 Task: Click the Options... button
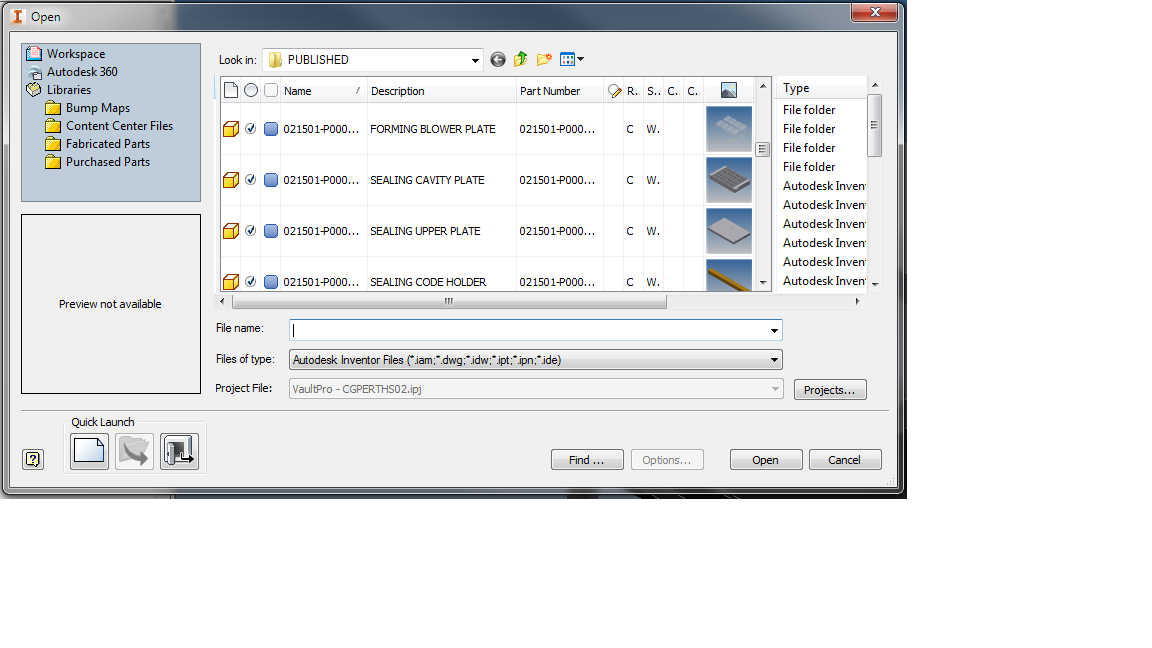pyautogui.click(x=667, y=460)
